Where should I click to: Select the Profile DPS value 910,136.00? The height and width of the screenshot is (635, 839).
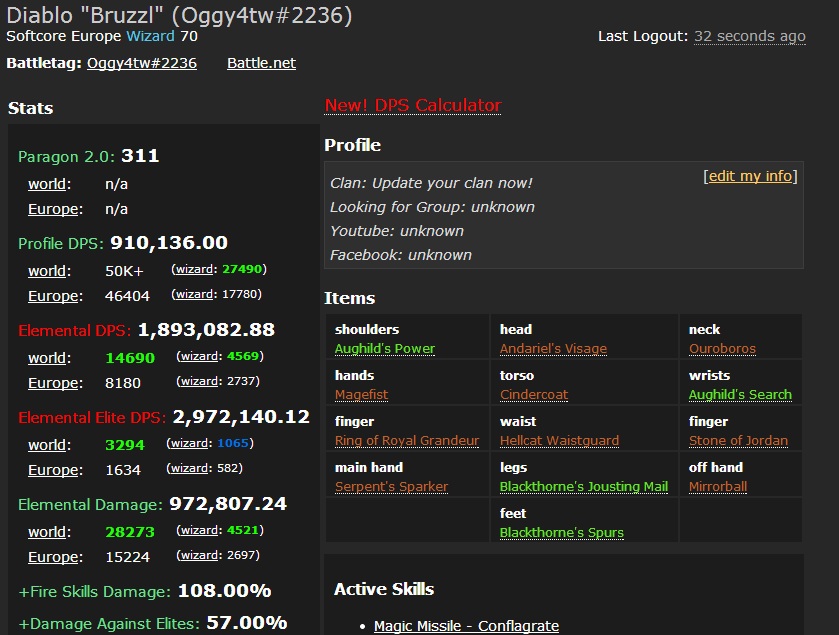tap(169, 243)
